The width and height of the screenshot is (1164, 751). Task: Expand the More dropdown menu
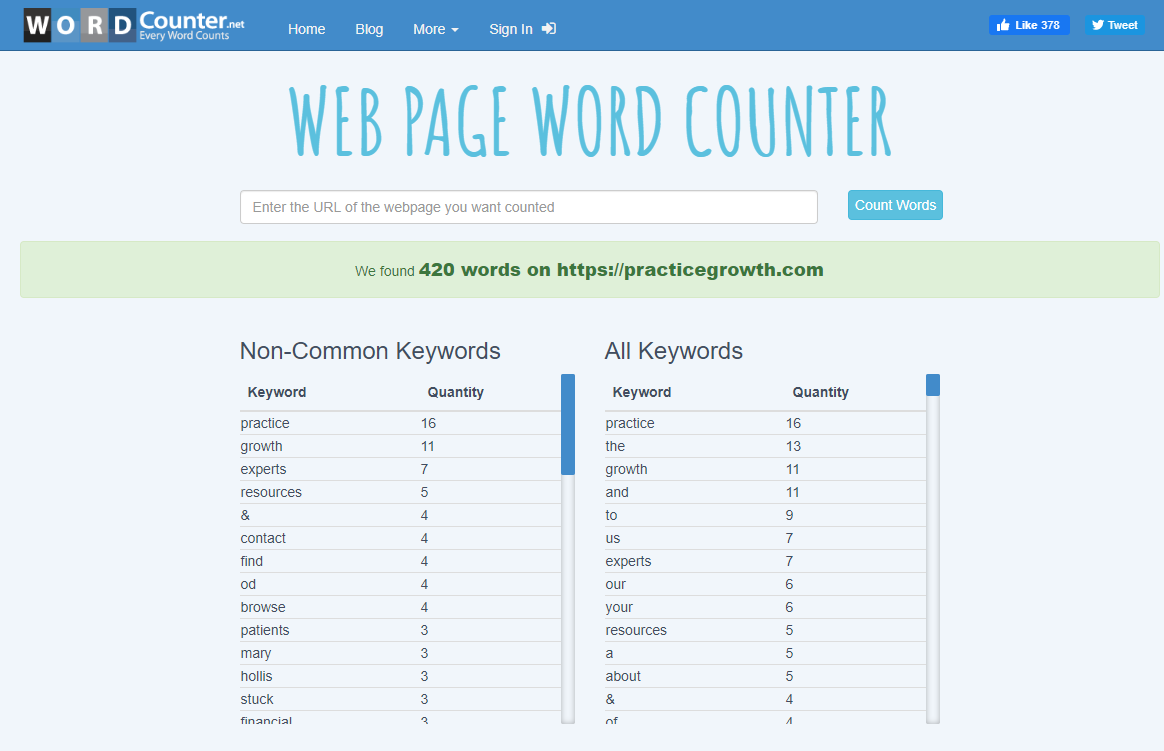pos(436,29)
